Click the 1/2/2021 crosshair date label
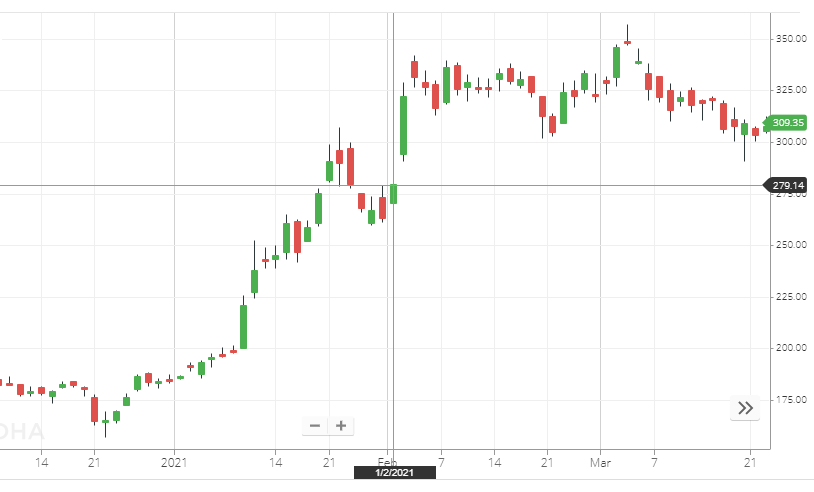The width and height of the screenshot is (814, 492). point(394,472)
